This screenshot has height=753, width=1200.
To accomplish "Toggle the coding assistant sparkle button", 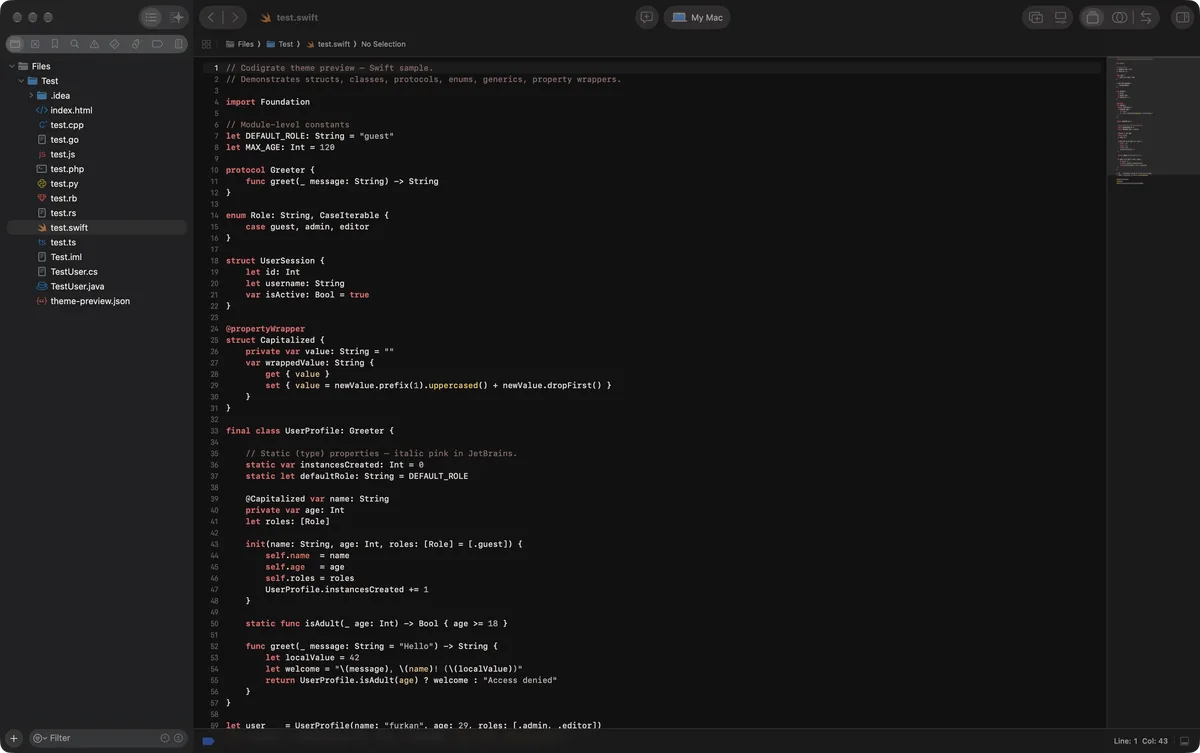I will [176, 17].
